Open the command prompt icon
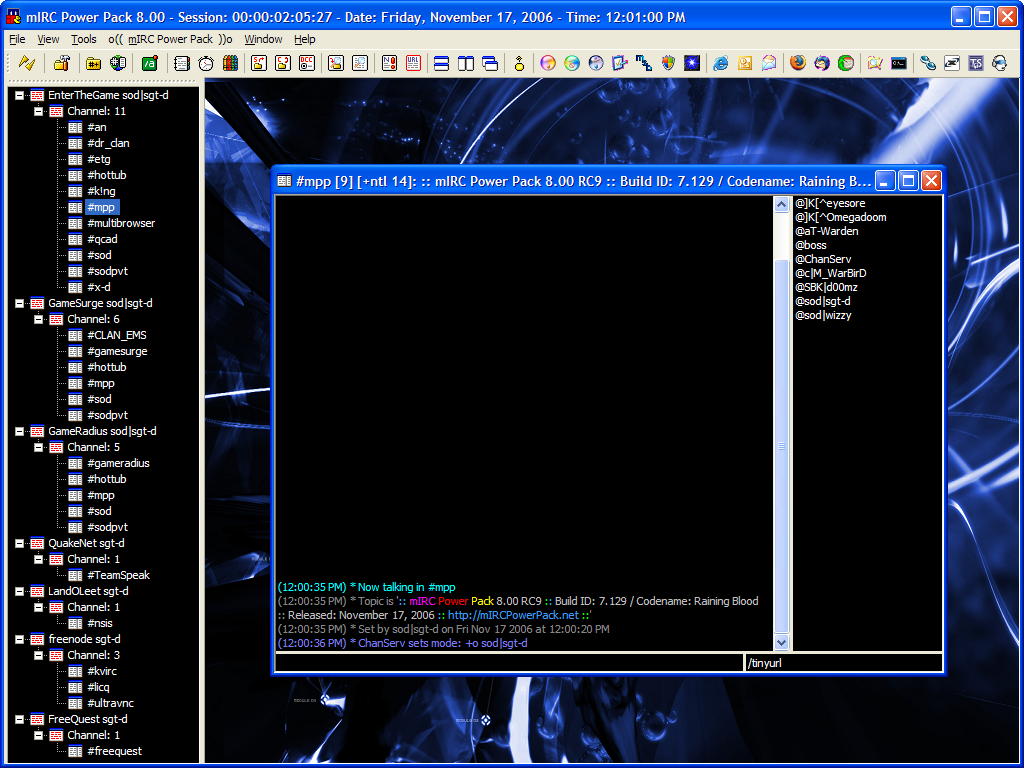The height and width of the screenshot is (768, 1024). (899, 63)
